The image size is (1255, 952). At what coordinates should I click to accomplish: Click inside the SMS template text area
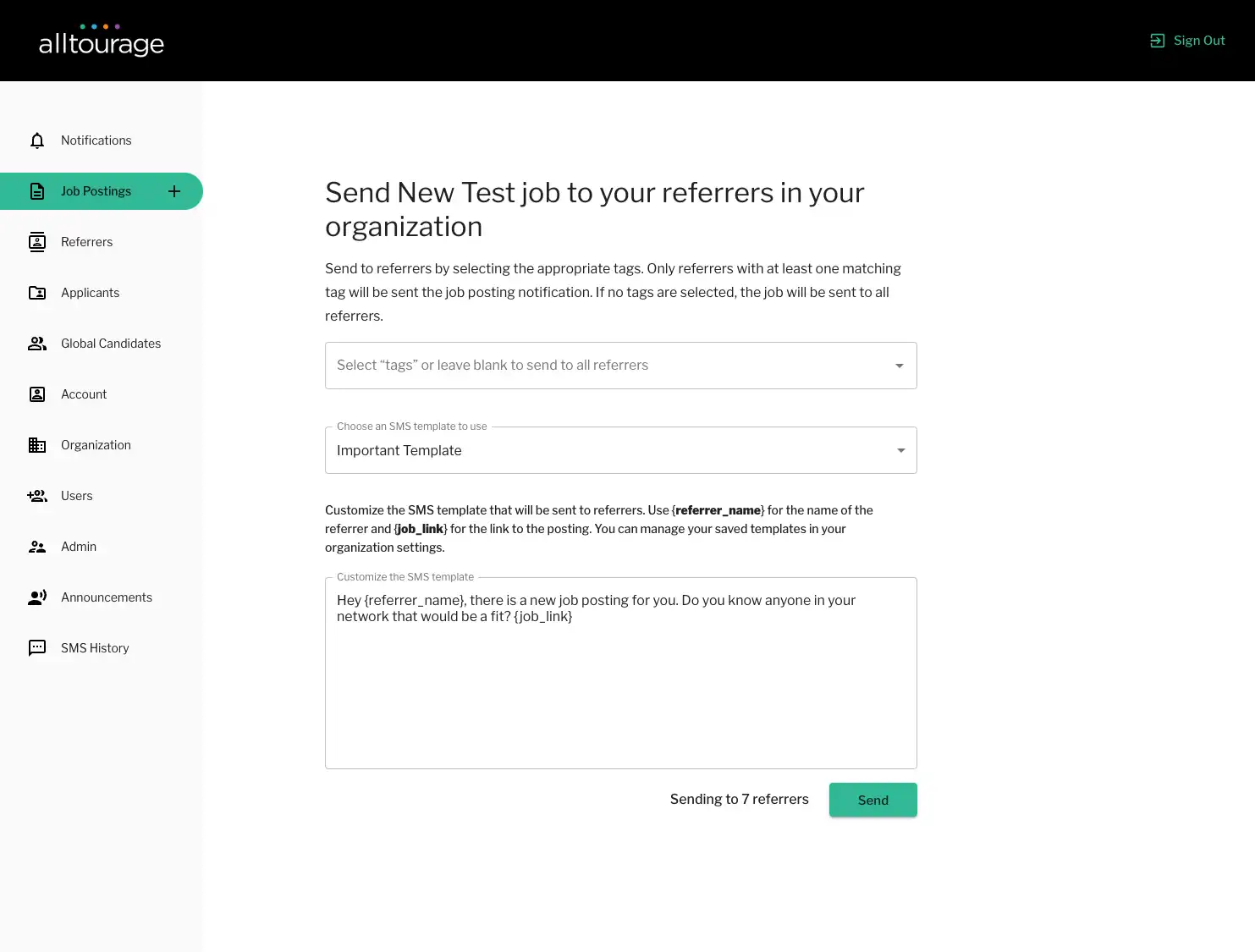pos(621,673)
